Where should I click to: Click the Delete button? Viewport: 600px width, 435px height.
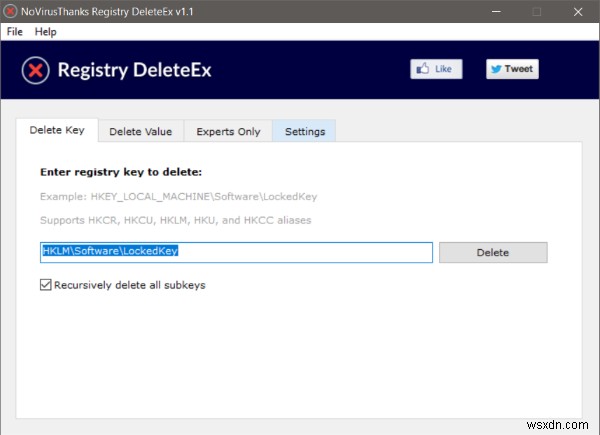coord(493,253)
